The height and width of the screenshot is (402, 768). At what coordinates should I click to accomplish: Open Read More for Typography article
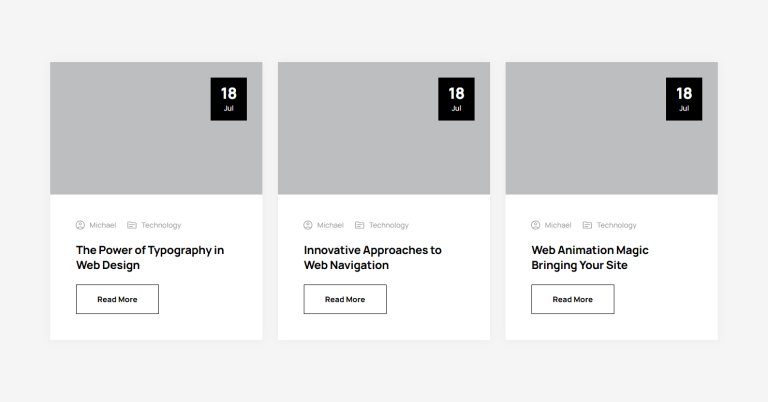click(x=118, y=299)
